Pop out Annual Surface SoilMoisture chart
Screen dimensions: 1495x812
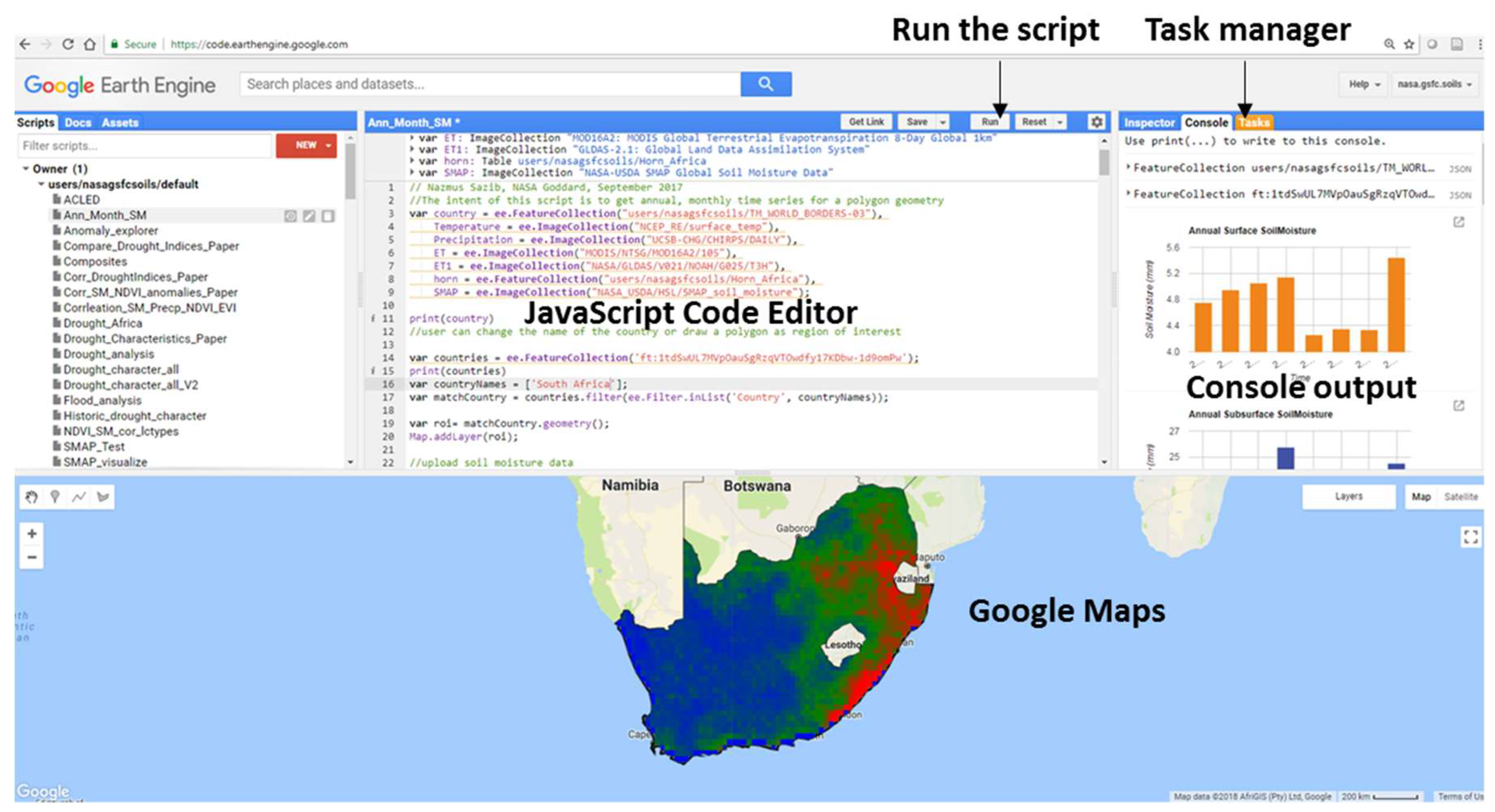1458,222
